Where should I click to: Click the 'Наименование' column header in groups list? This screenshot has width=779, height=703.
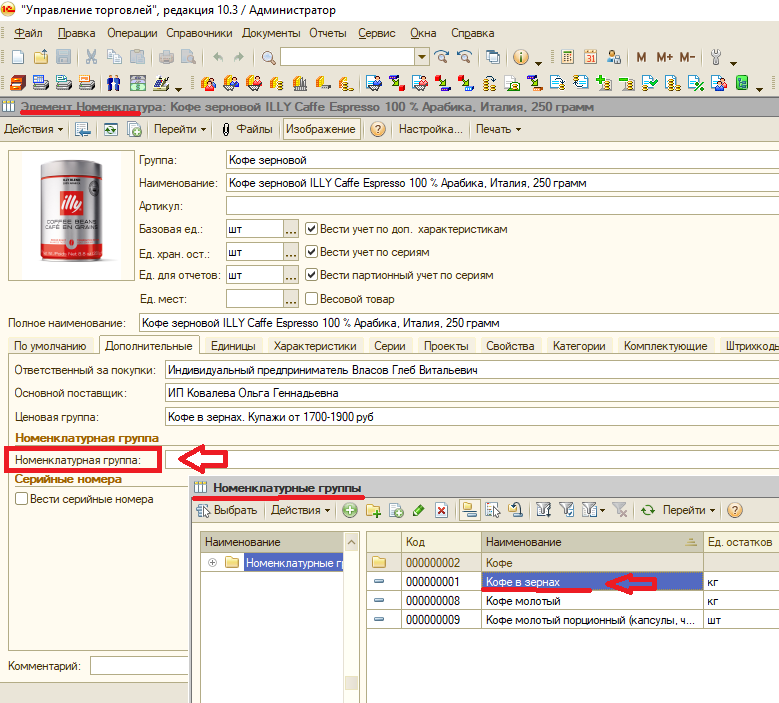592,542
